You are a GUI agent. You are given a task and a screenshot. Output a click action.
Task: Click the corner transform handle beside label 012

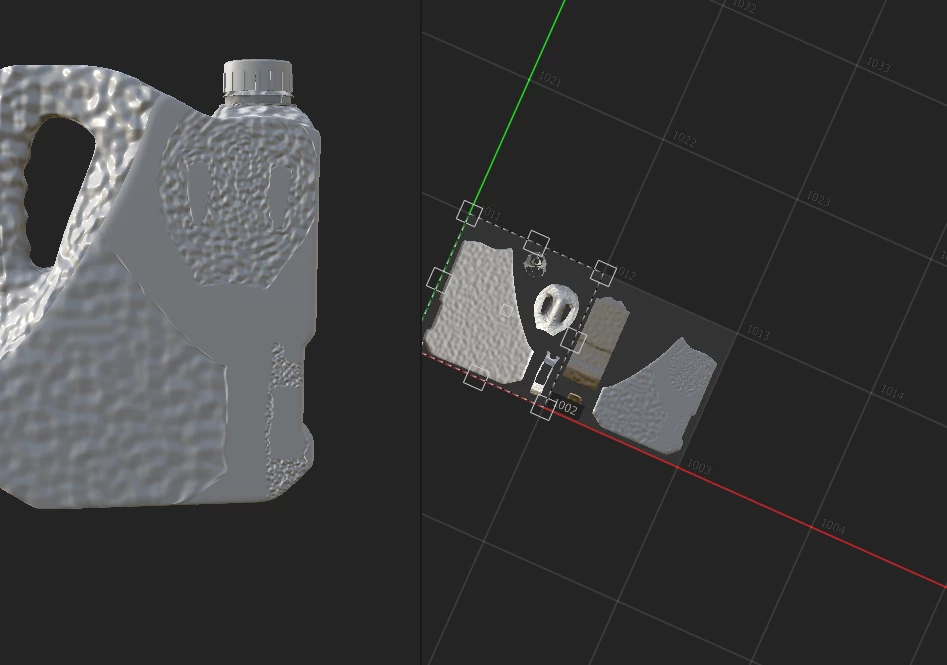pyautogui.click(x=603, y=273)
